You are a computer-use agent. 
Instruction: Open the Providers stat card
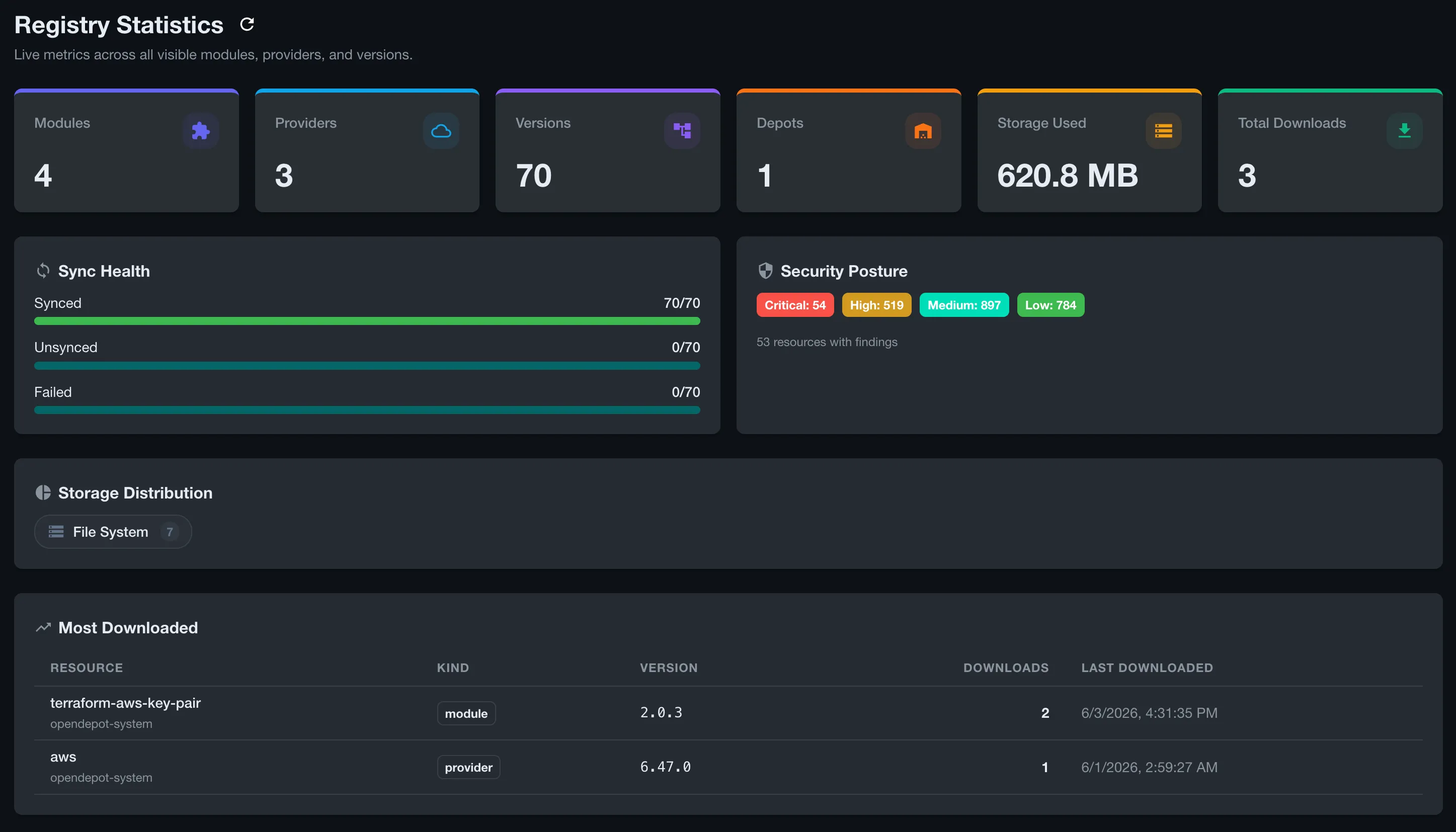[367, 151]
